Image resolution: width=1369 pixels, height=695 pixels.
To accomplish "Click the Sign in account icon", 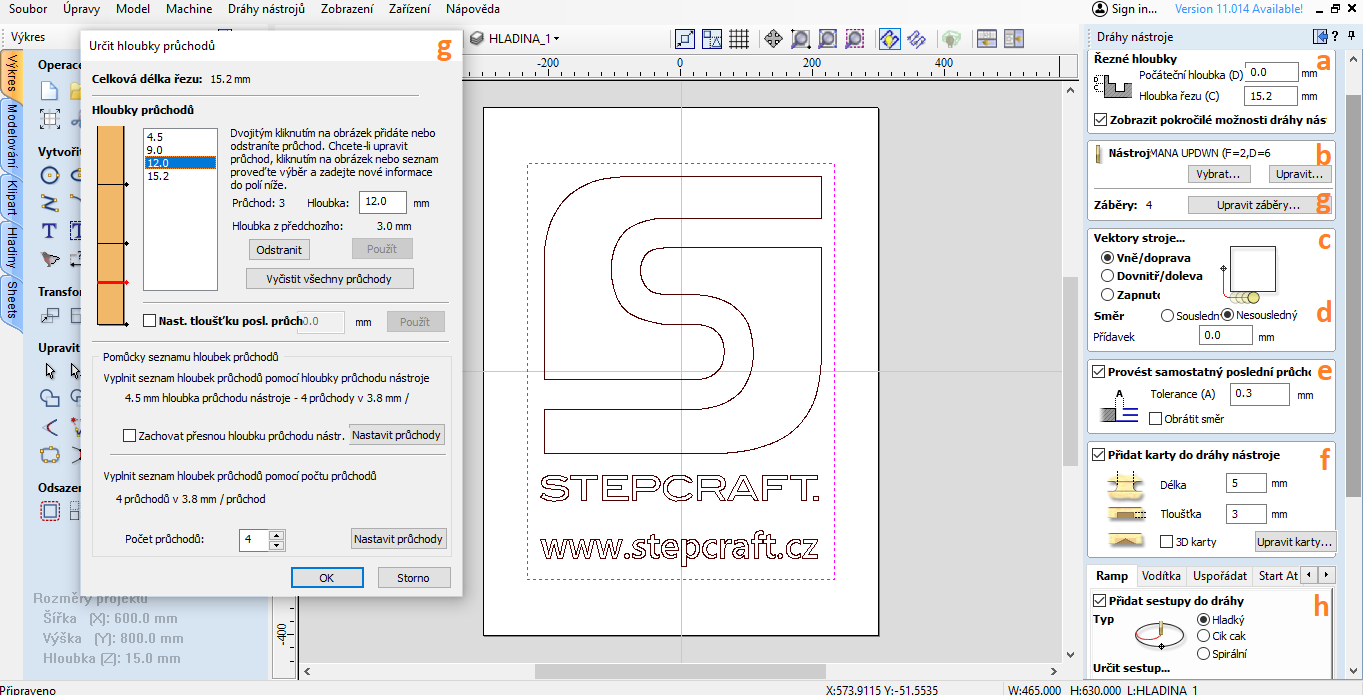I will (x=1100, y=9).
